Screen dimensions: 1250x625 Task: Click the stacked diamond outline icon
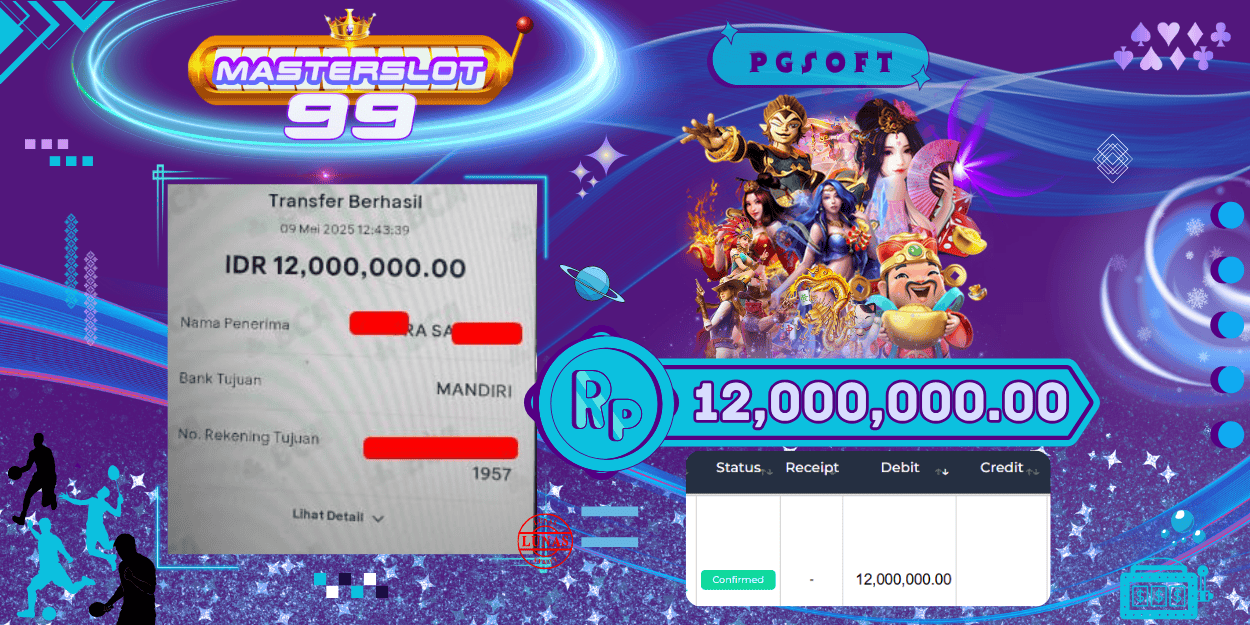coord(1112,158)
